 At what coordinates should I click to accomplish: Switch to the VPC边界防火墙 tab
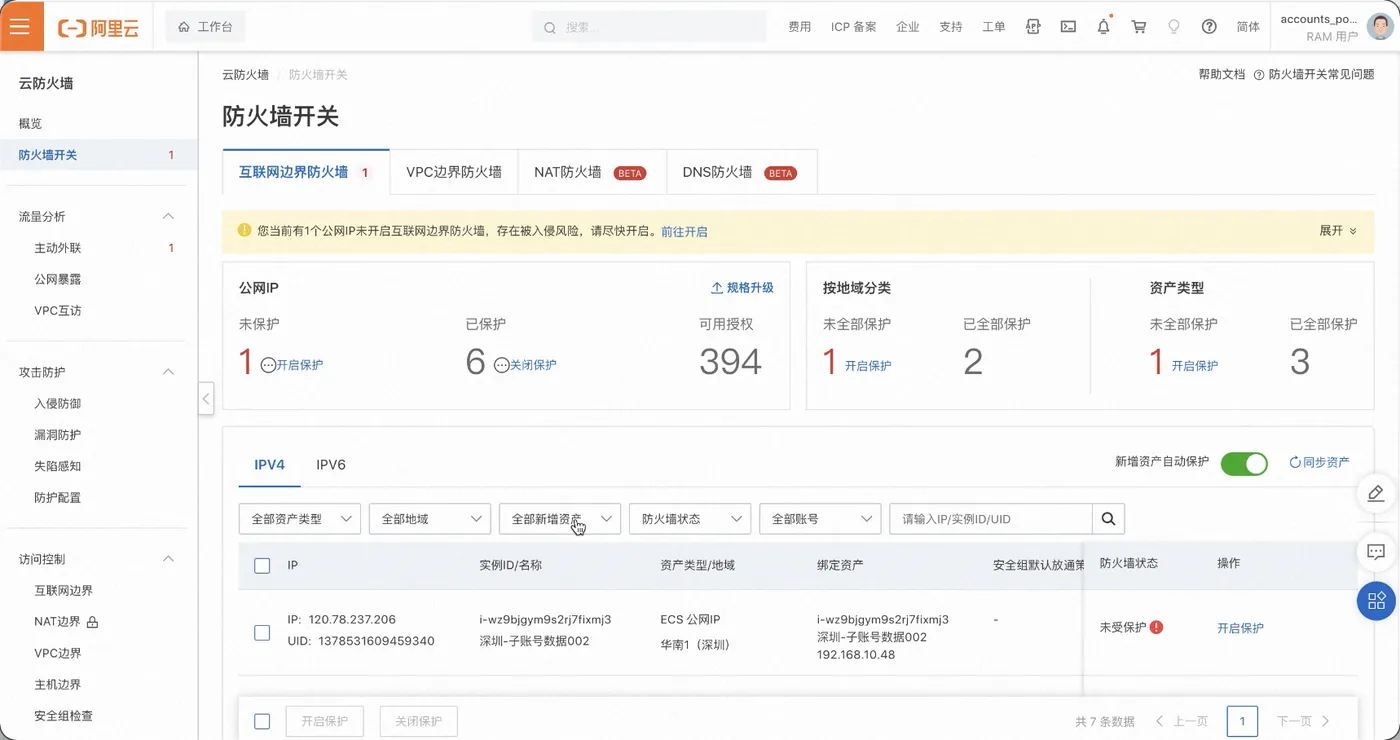(454, 172)
